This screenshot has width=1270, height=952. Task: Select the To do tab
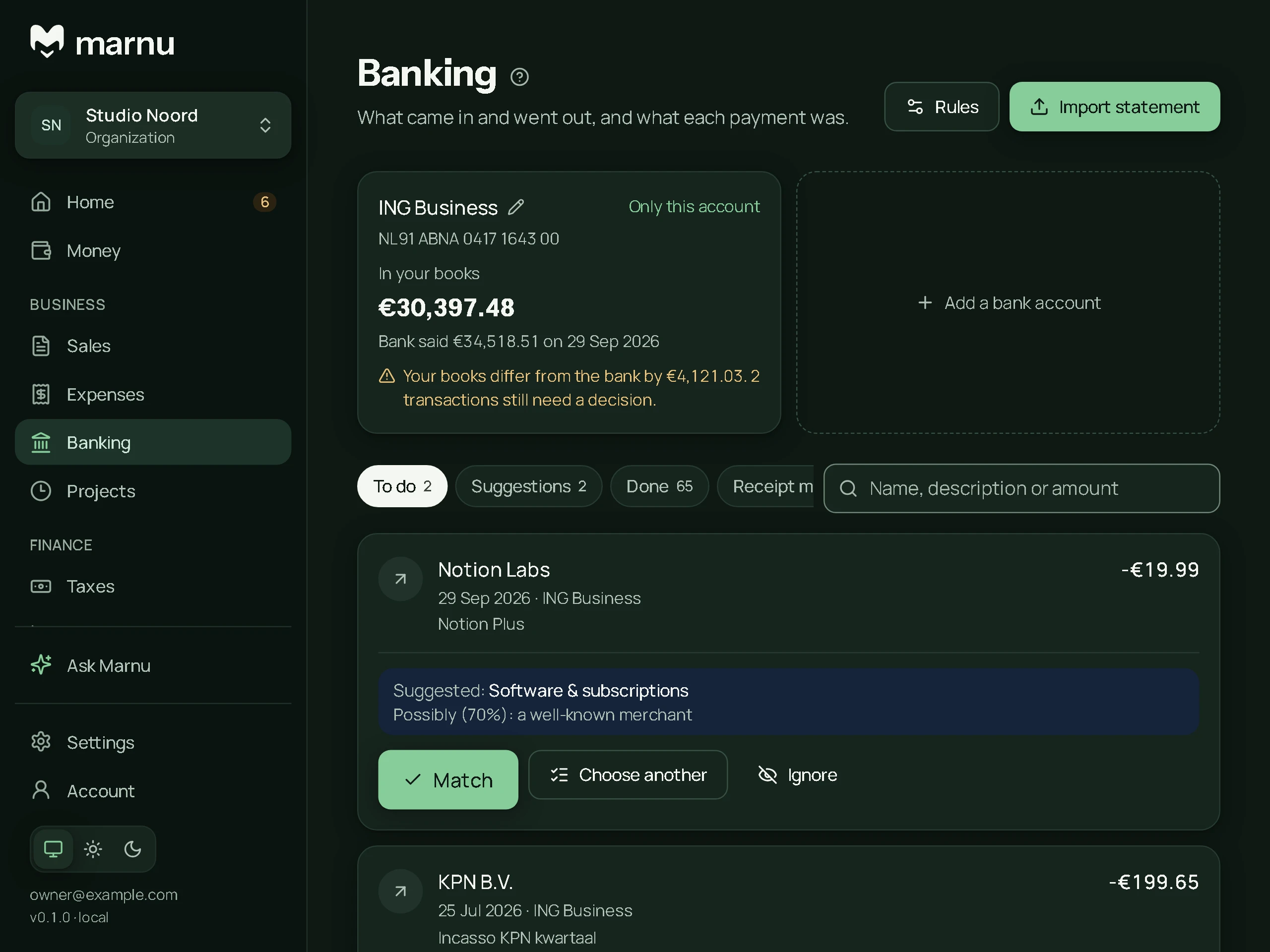pos(402,486)
